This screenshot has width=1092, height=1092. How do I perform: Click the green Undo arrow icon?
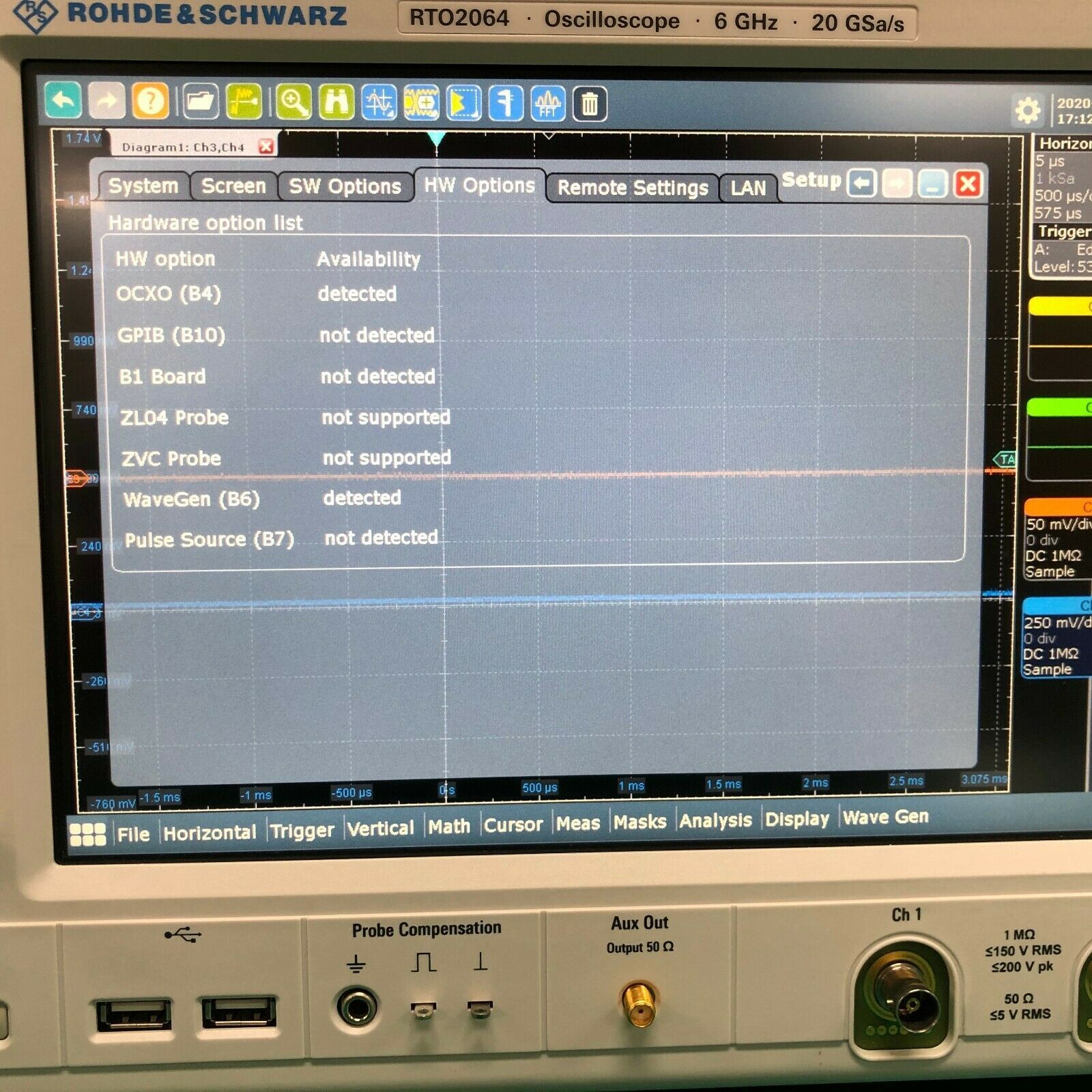point(63,100)
